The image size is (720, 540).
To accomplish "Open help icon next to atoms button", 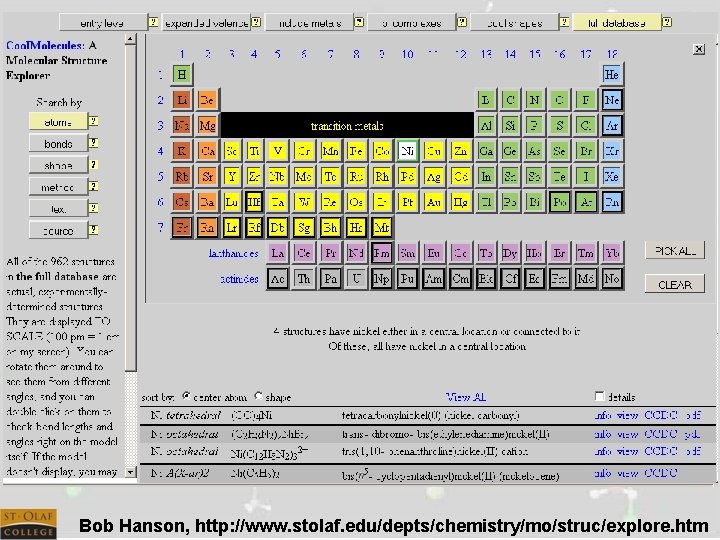I will (93, 121).
